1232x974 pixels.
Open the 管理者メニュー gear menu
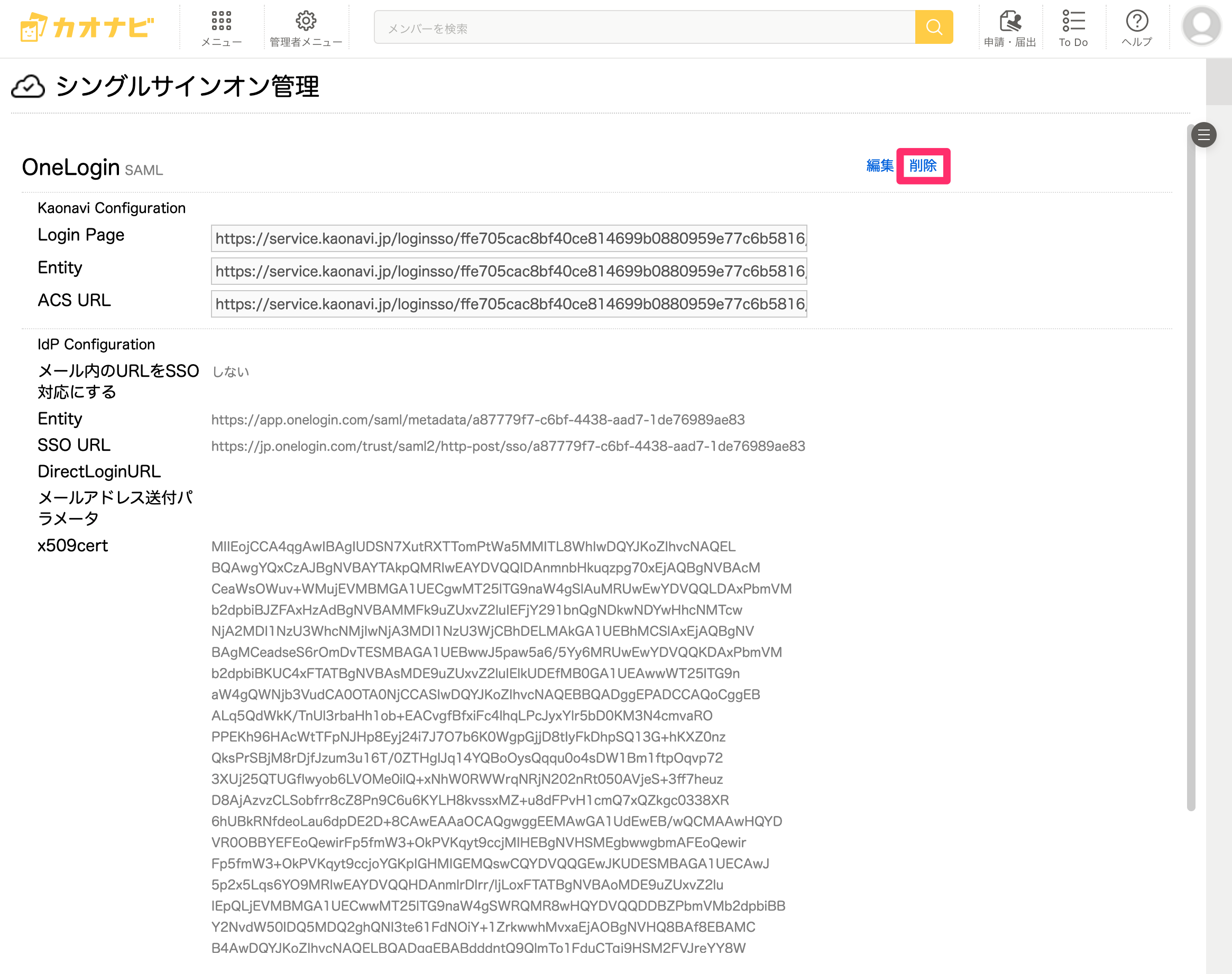(x=306, y=28)
